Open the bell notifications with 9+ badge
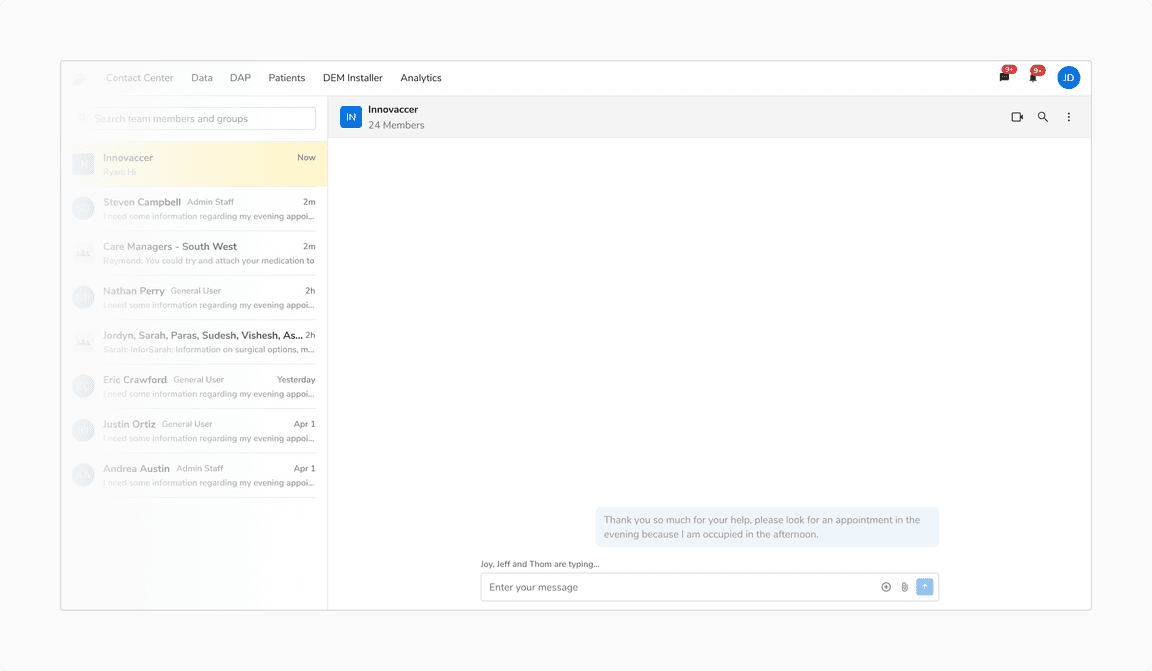The width and height of the screenshot is (1152, 671). [1034, 75]
